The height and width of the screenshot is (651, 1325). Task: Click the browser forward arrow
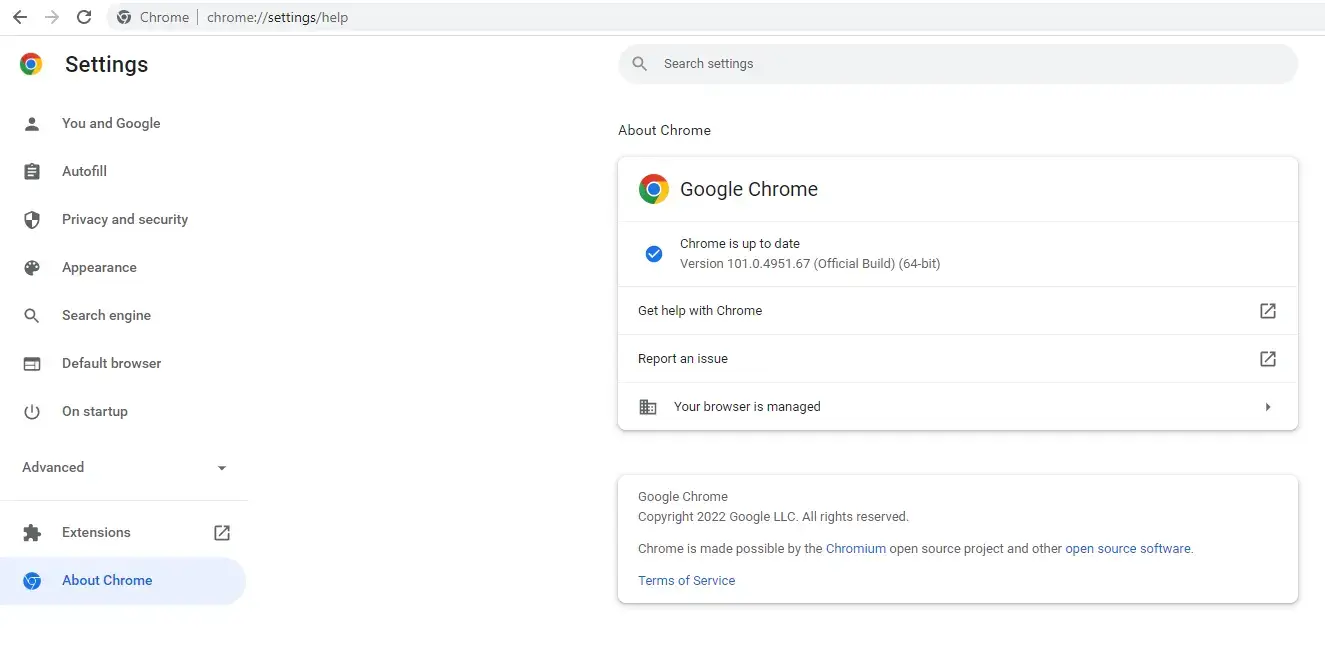[52, 17]
